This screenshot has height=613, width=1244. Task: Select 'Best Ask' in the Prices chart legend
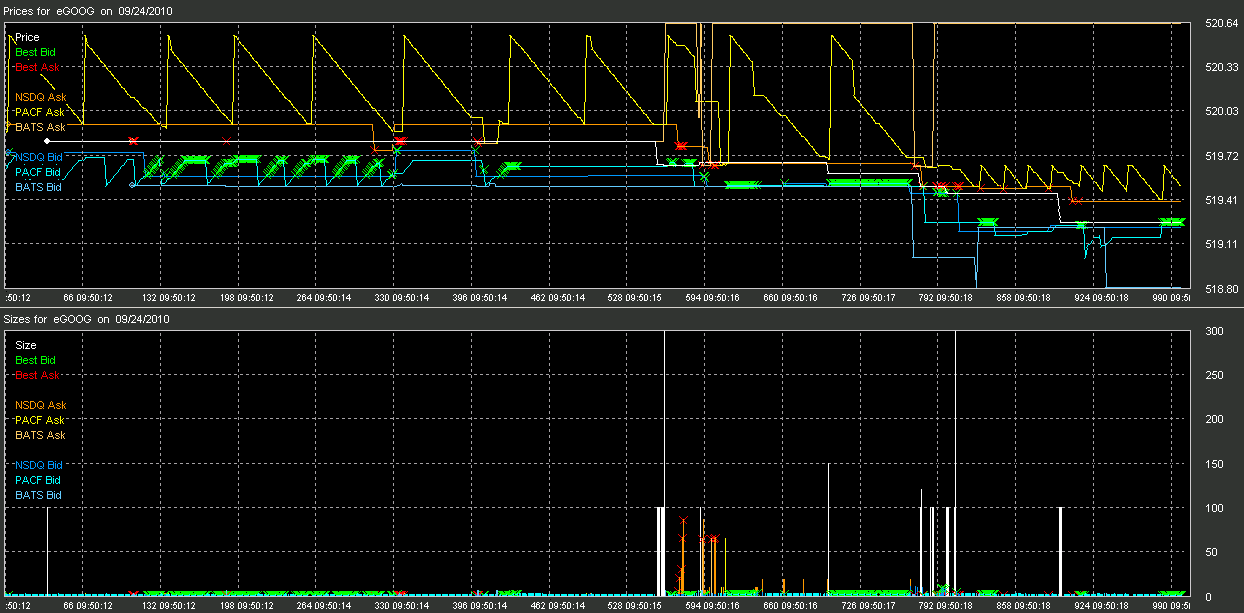(35, 67)
